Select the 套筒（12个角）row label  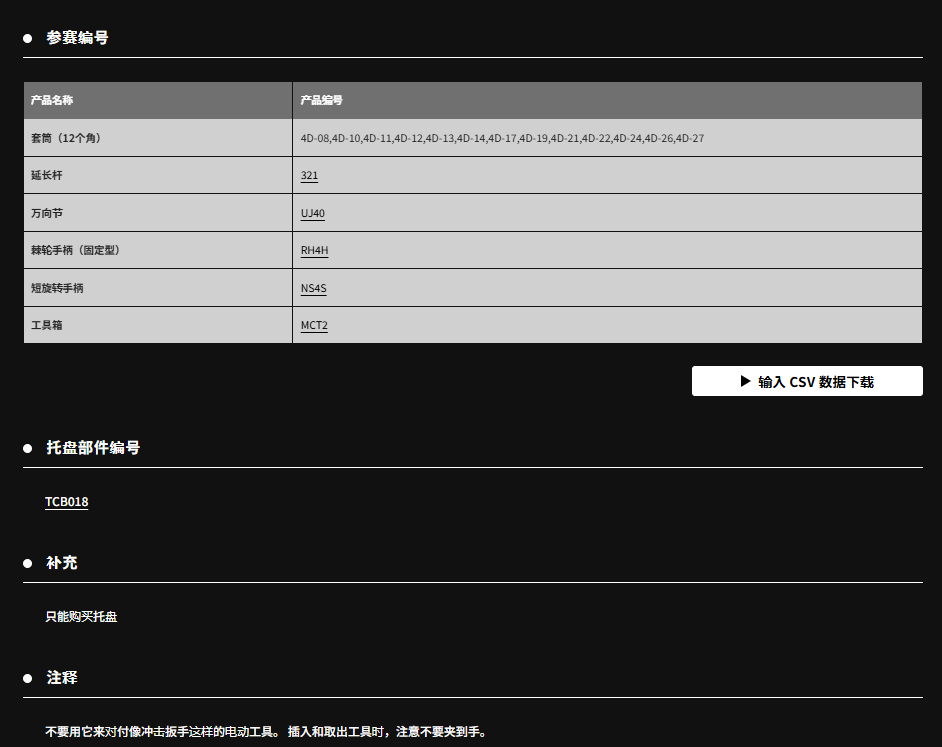(66, 138)
